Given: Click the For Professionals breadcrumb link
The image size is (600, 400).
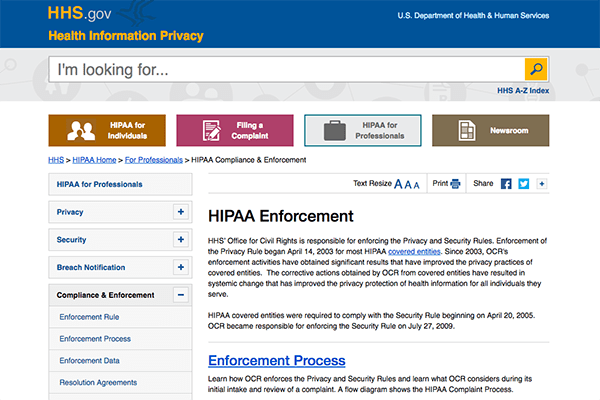Looking at the screenshot, I should [x=153, y=160].
